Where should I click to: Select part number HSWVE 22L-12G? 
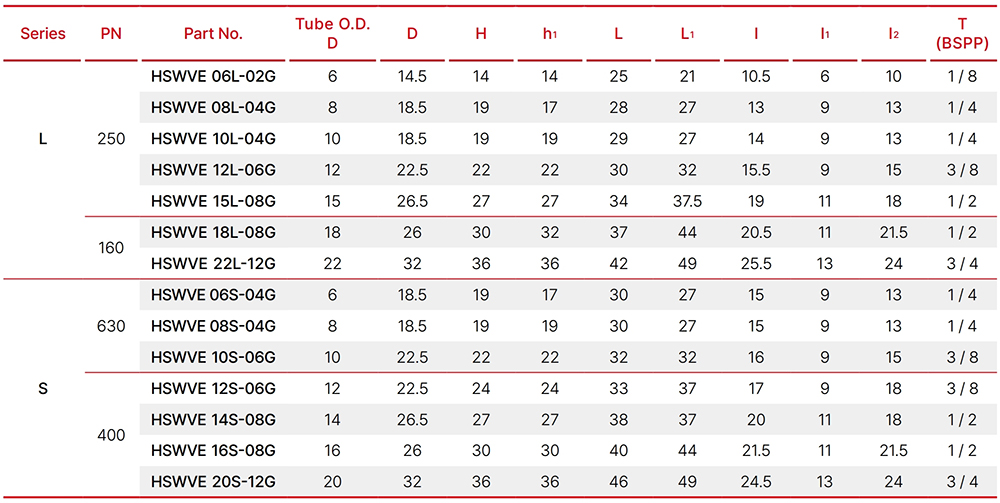click(213, 264)
